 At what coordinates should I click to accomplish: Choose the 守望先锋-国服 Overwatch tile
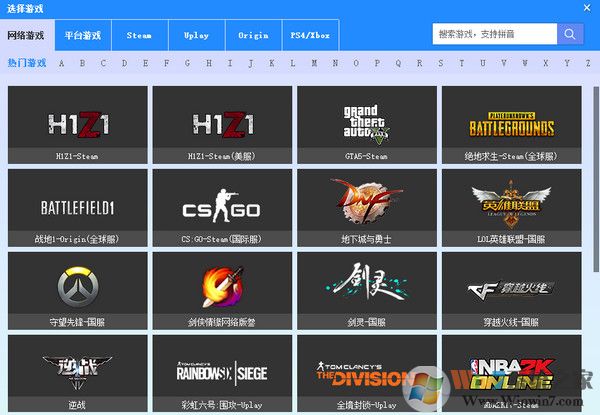77,291
